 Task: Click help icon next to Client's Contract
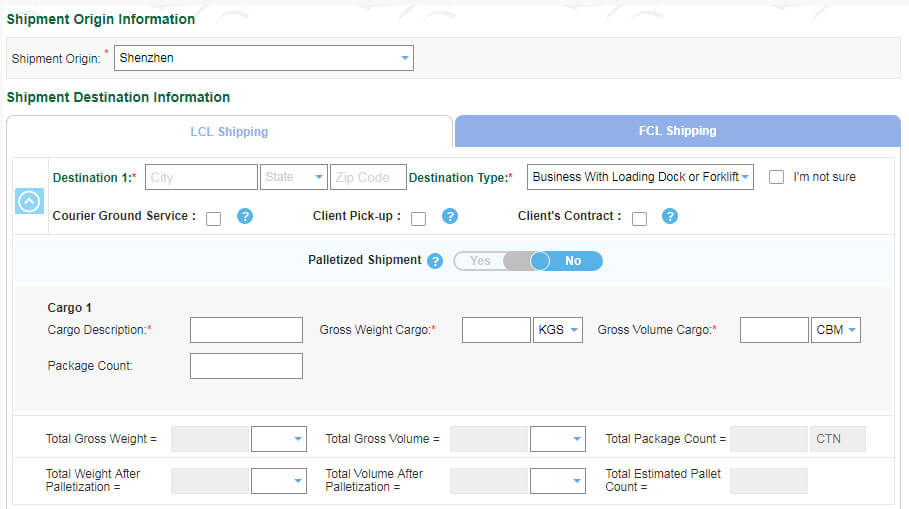pos(670,217)
